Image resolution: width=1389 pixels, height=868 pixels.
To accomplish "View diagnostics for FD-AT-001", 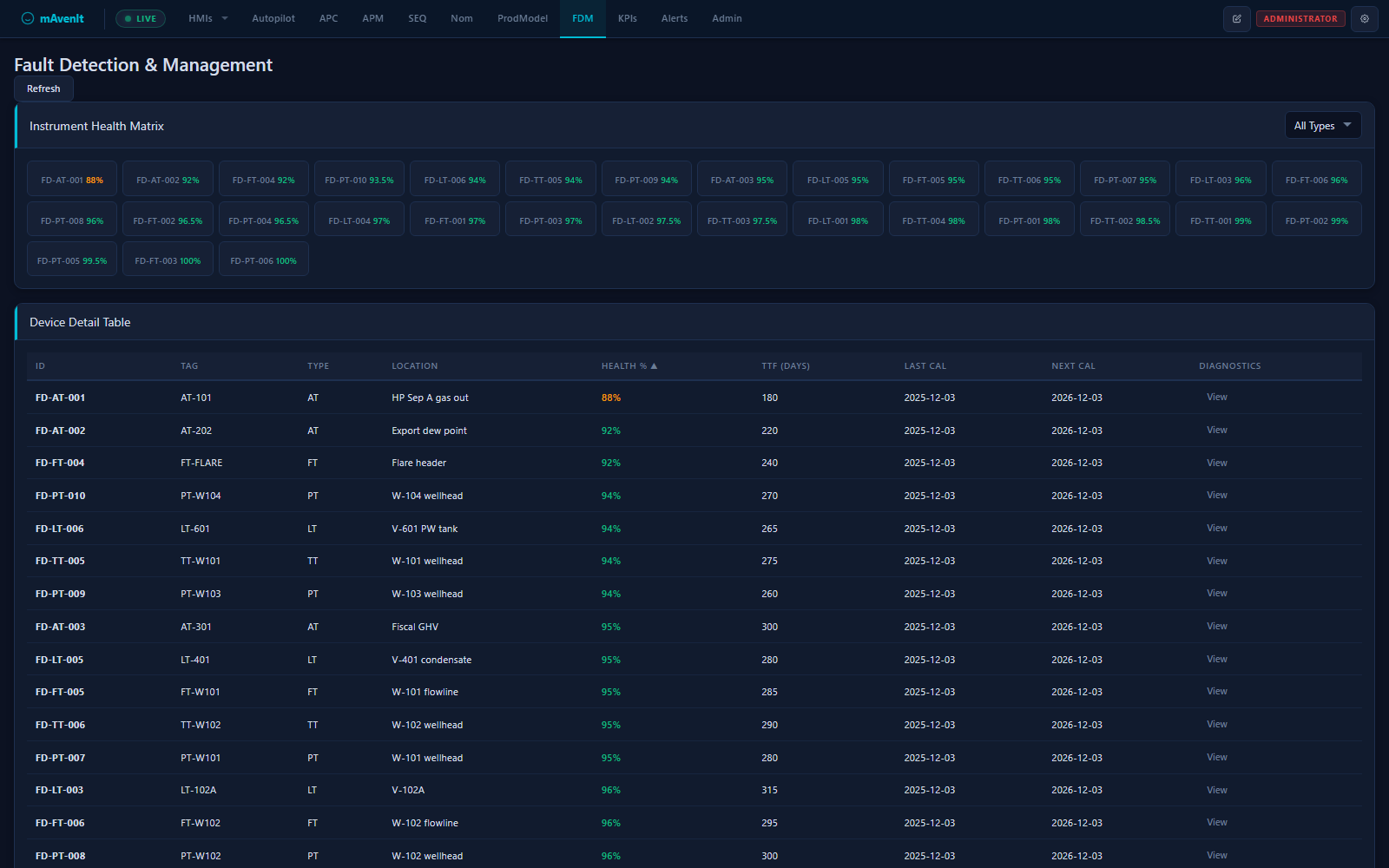I will 1216,398.
